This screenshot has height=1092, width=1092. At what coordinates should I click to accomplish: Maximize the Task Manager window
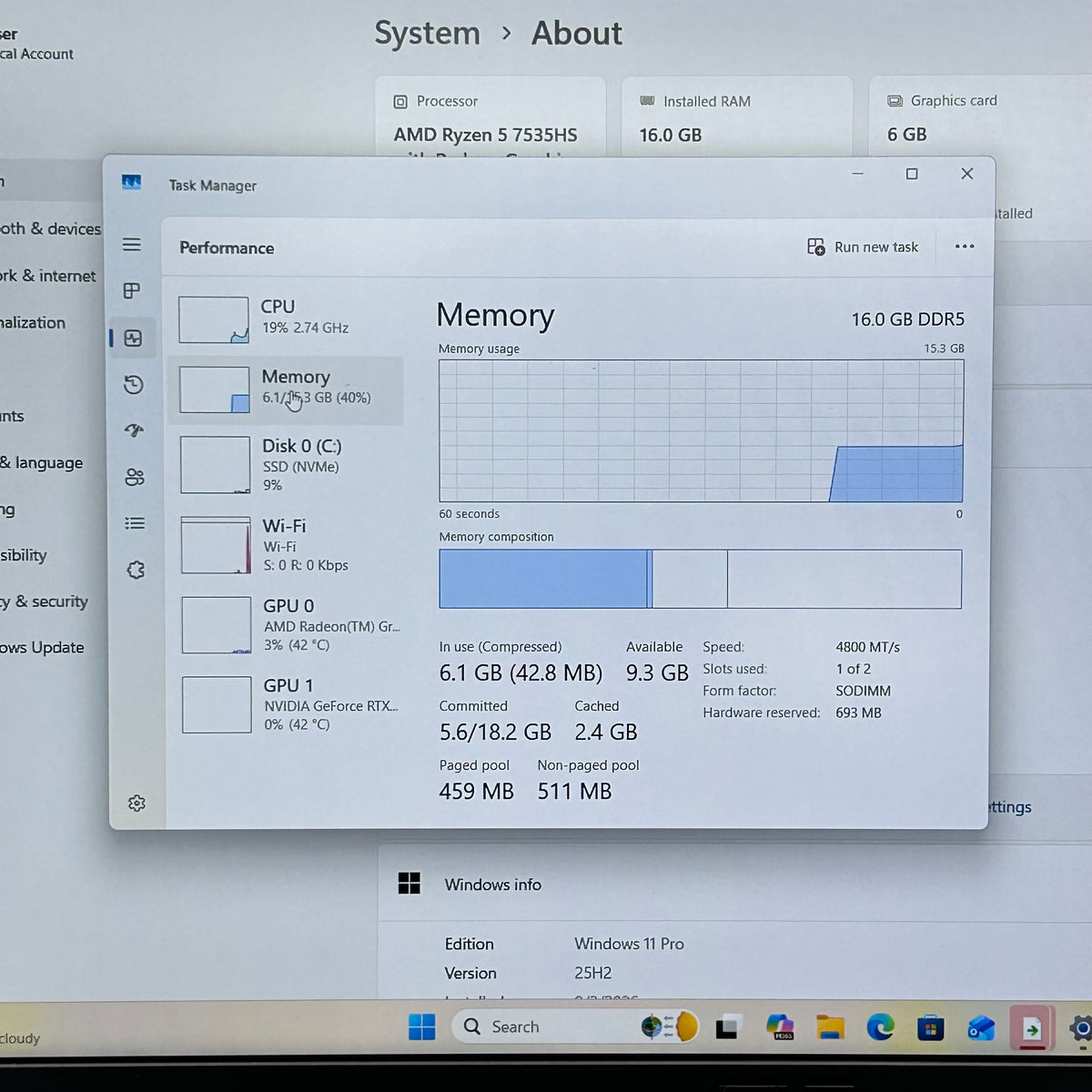click(912, 174)
